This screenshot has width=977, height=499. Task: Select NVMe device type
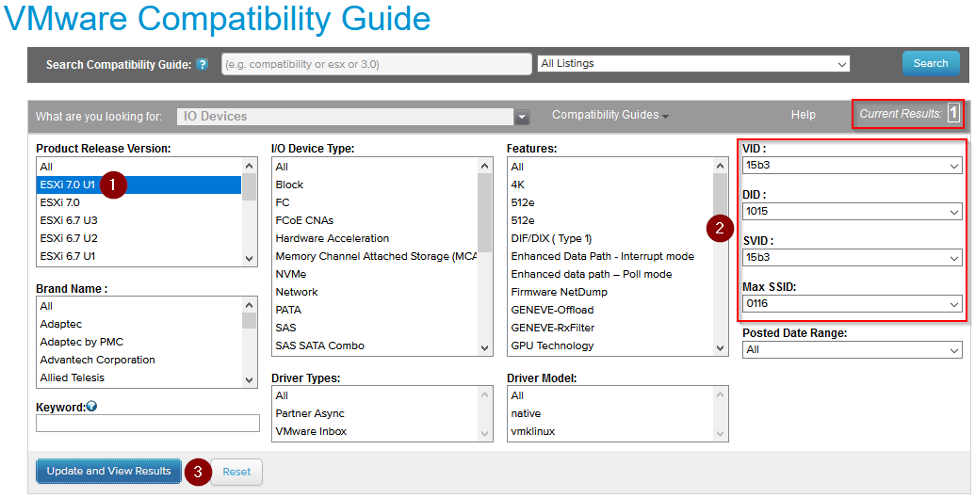[375, 274]
